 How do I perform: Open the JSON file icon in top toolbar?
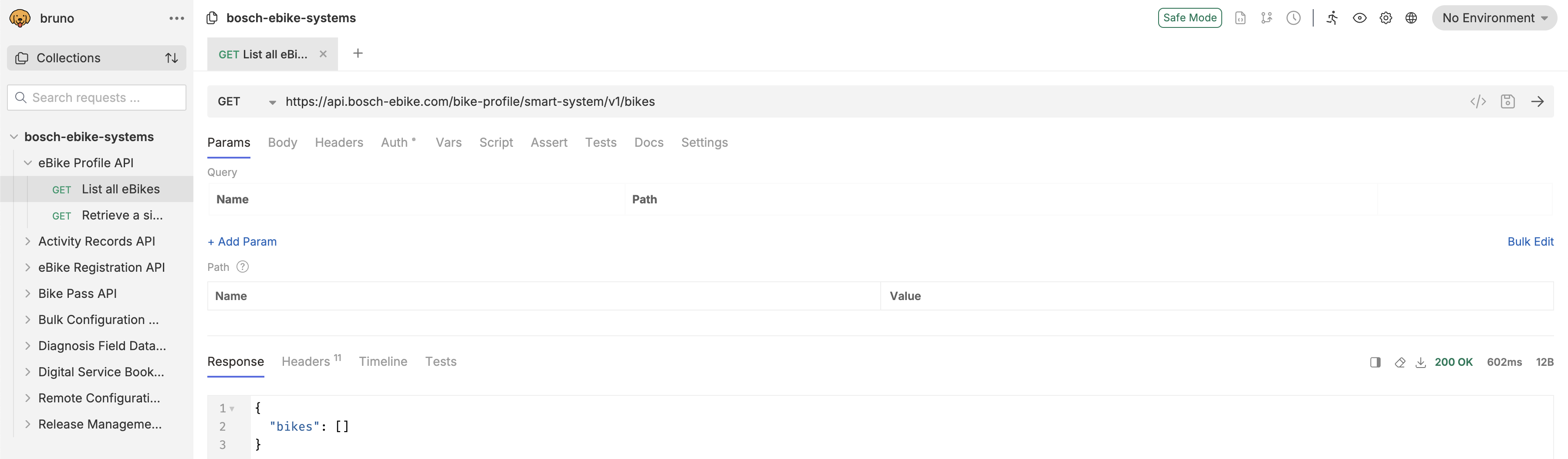[1240, 18]
